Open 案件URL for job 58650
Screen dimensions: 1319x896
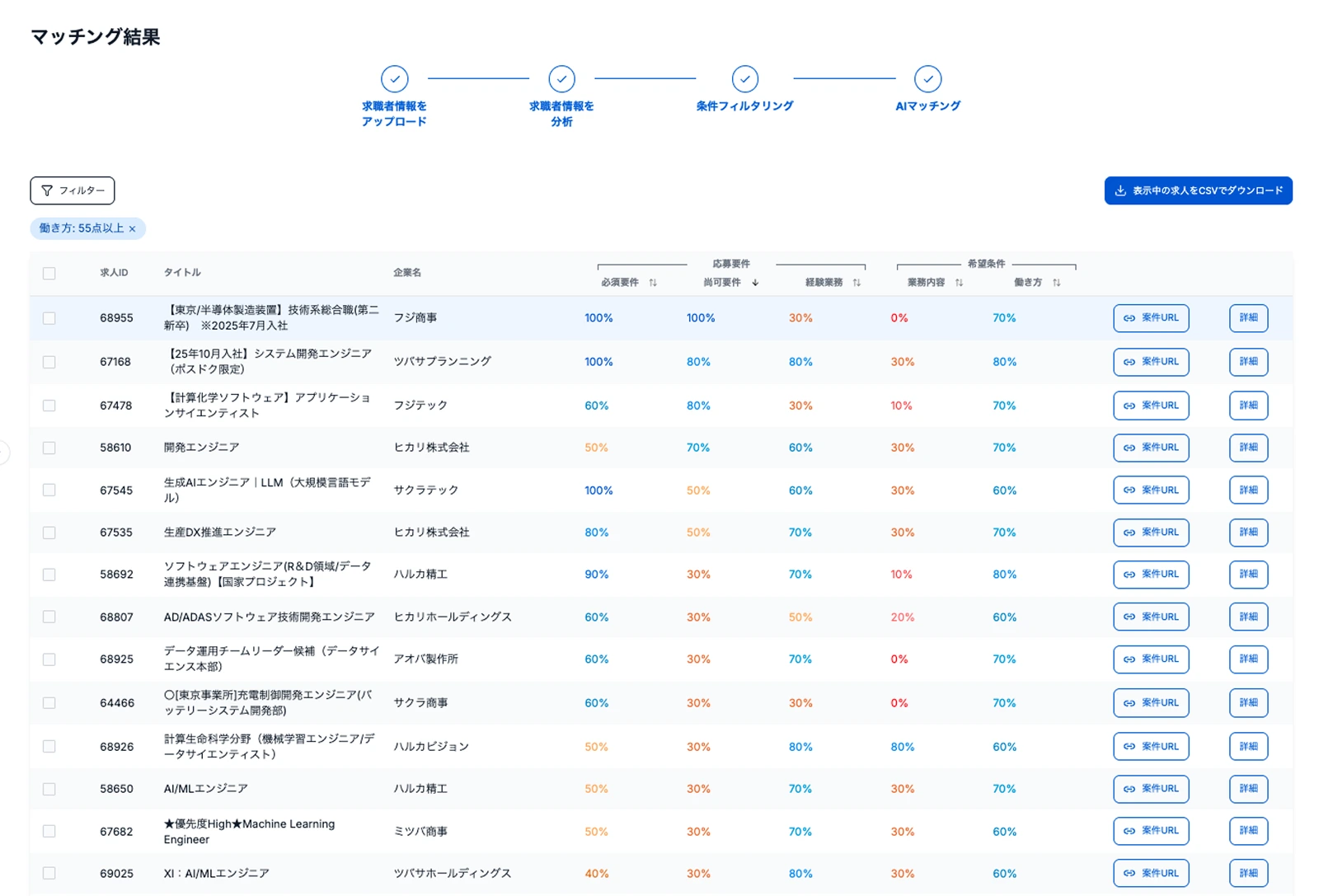click(1151, 789)
